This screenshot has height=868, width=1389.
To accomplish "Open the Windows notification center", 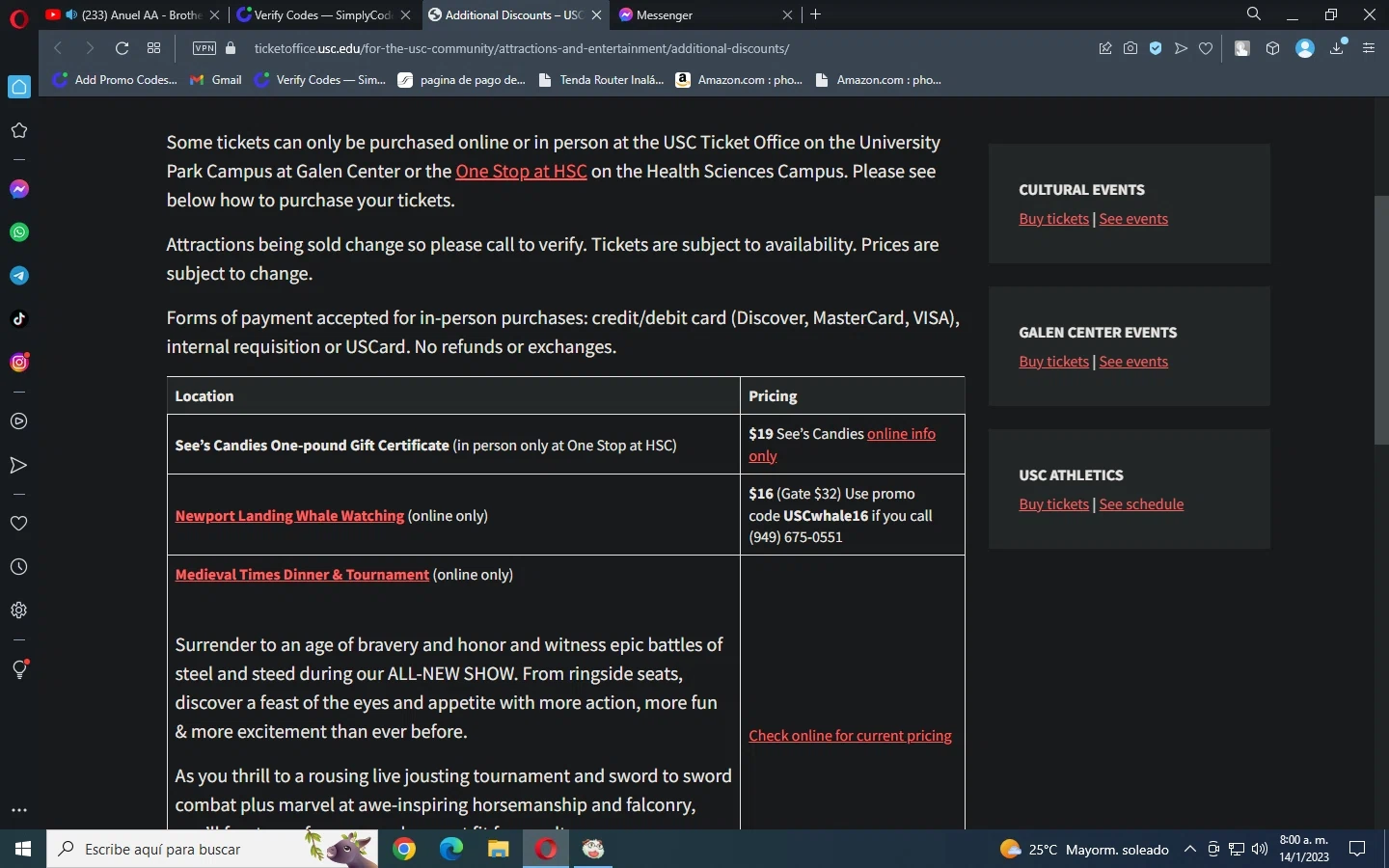I will (x=1357, y=849).
